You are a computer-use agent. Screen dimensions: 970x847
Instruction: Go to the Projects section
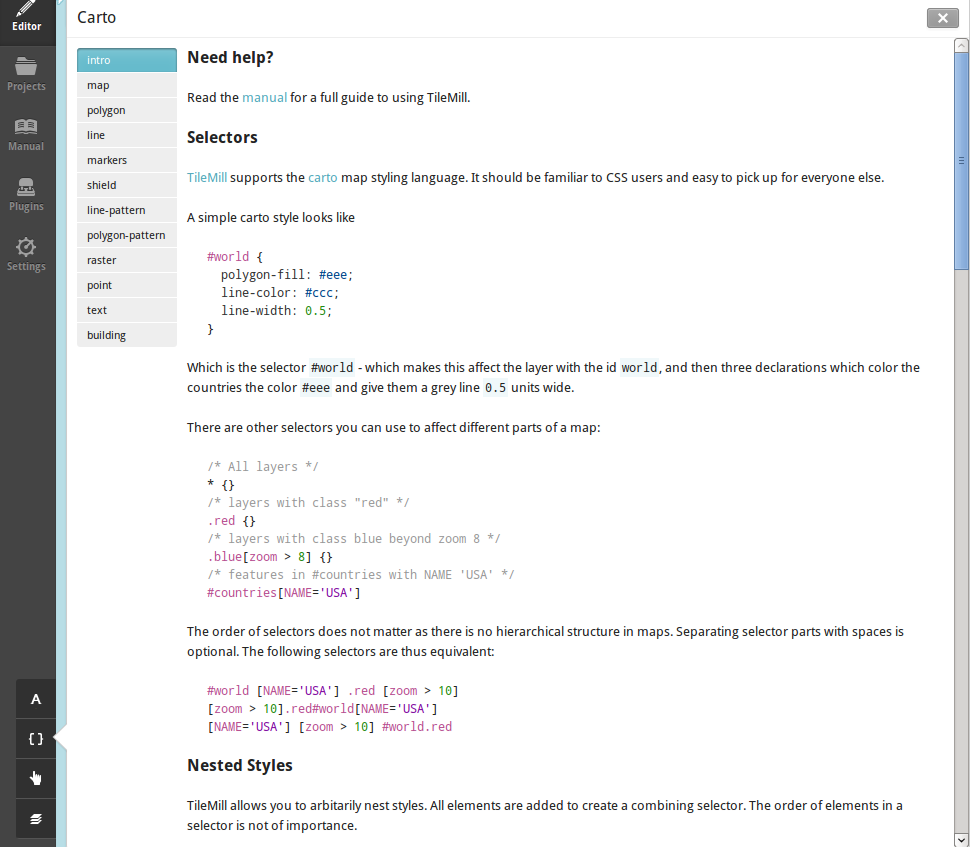pyautogui.click(x=27, y=75)
